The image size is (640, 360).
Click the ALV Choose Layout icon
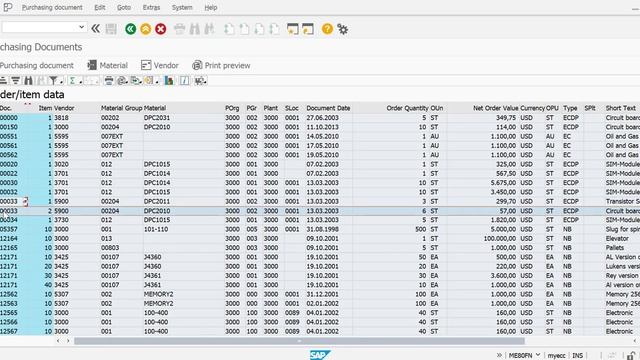point(149,80)
